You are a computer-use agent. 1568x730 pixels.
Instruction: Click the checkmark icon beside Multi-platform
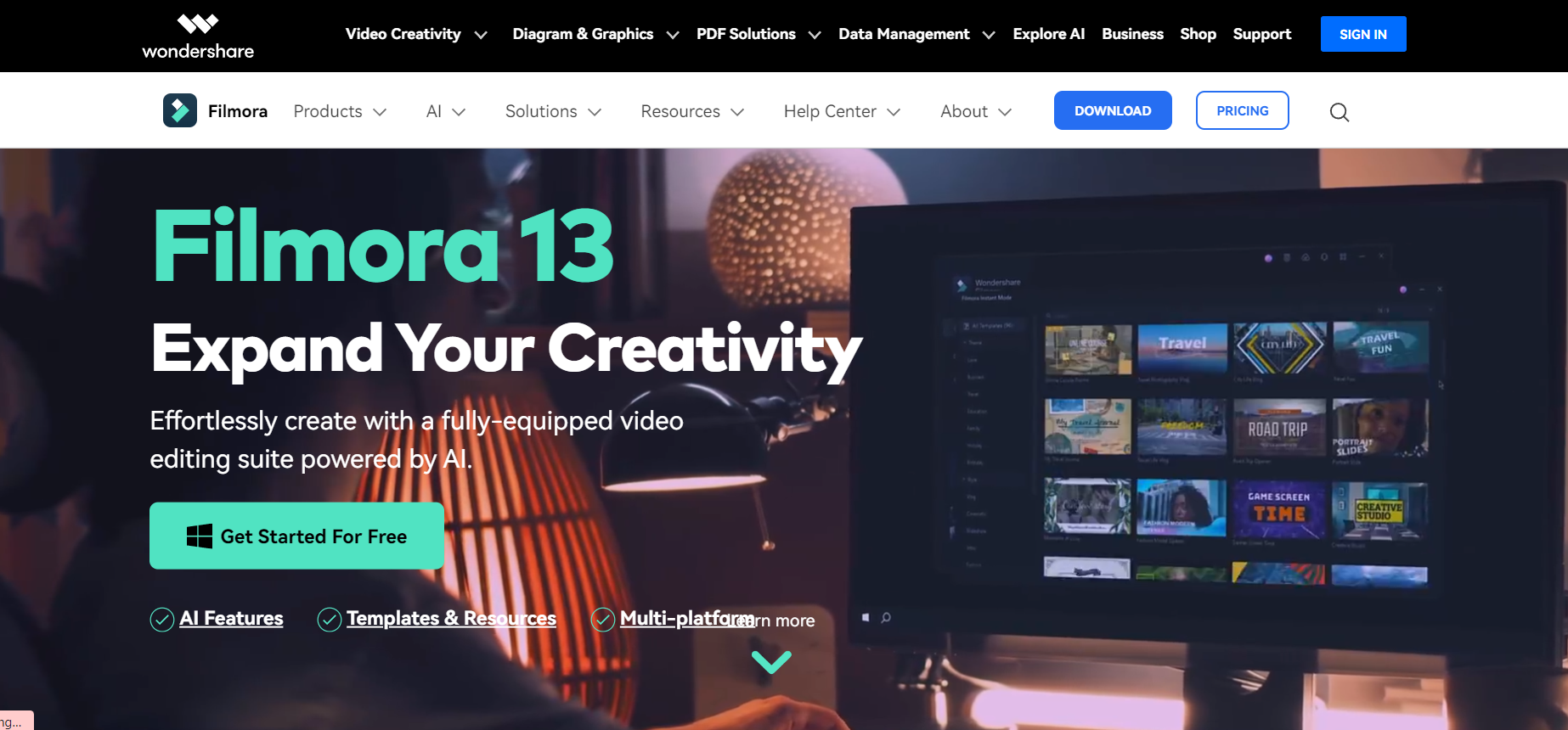point(603,620)
